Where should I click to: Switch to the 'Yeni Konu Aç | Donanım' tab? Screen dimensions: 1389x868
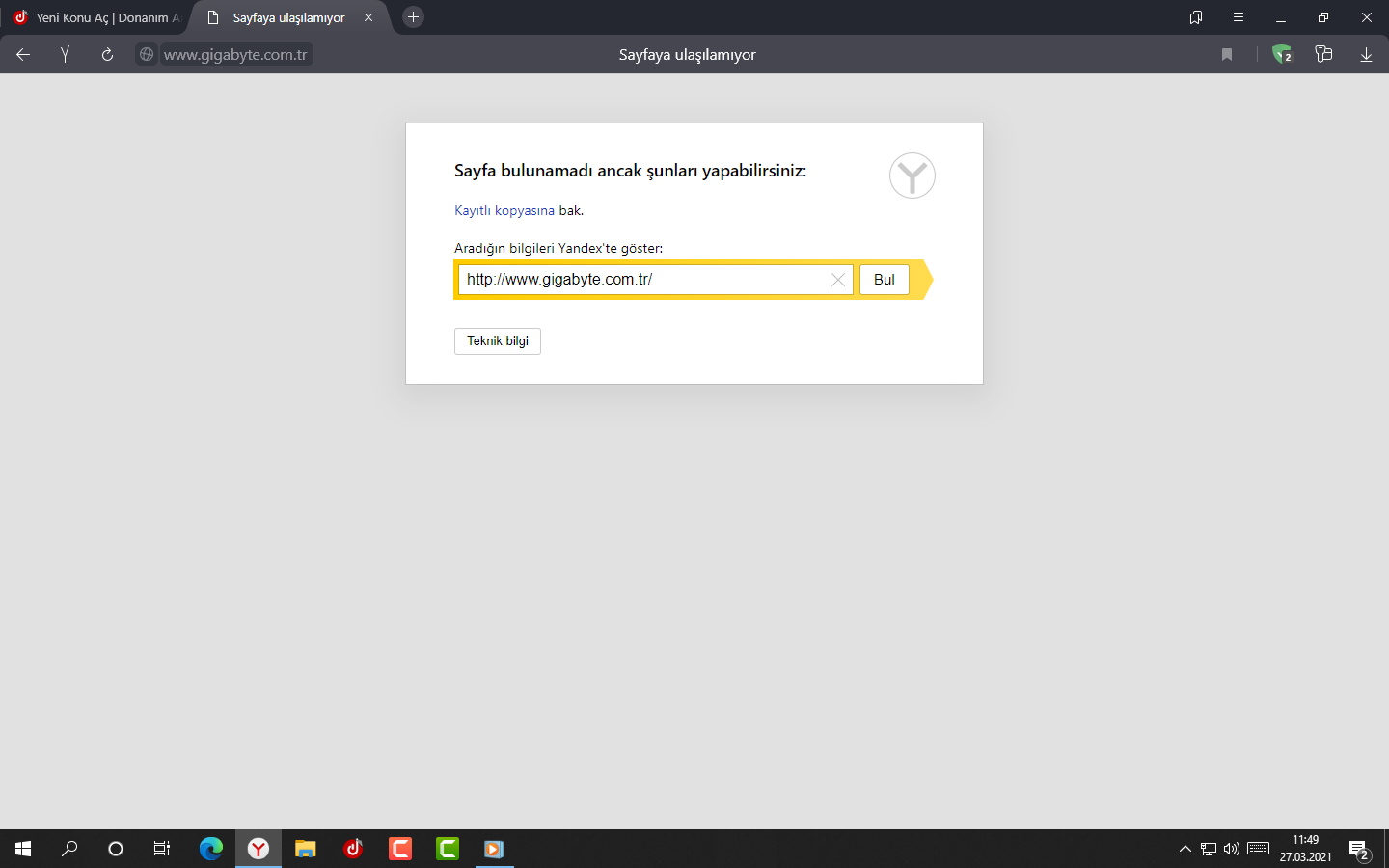tap(96, 17)
